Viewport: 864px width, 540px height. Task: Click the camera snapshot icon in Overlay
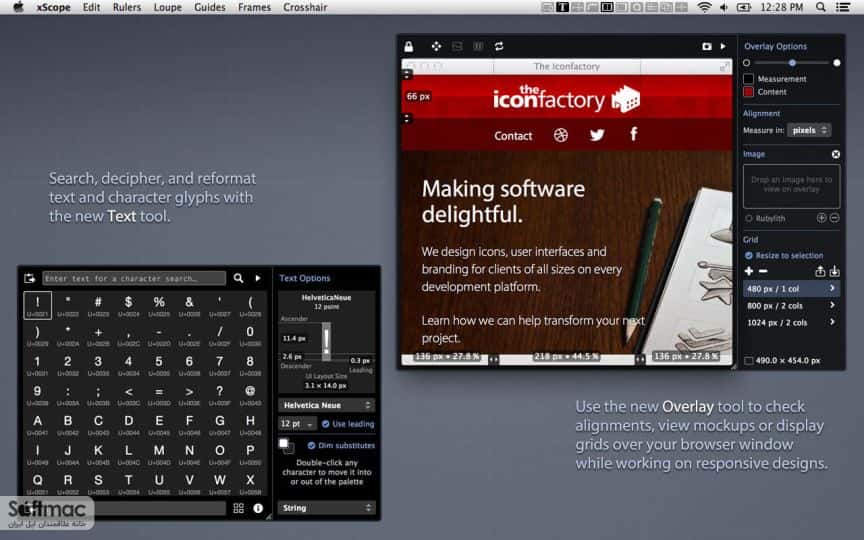tap(706, 46)
